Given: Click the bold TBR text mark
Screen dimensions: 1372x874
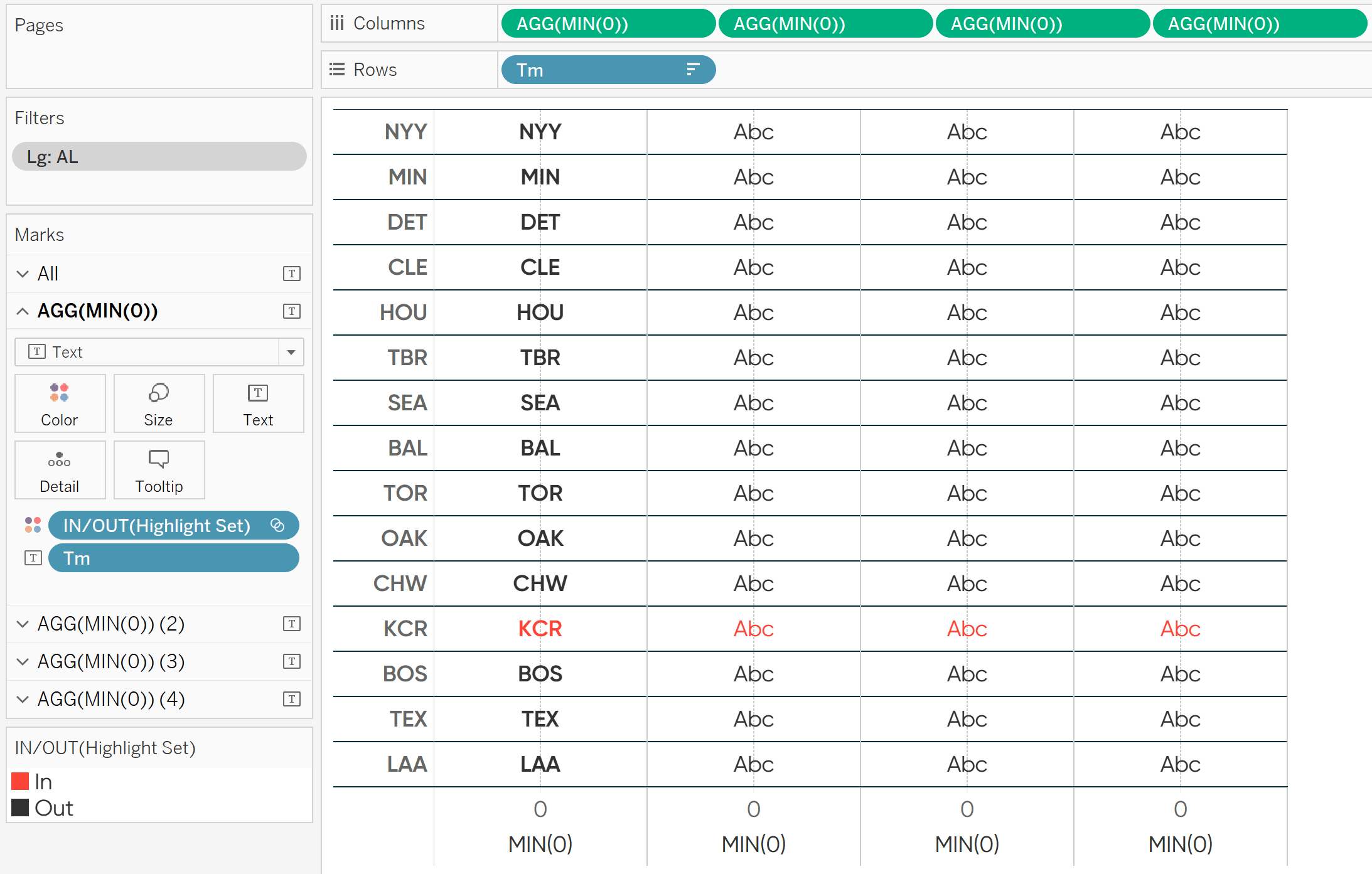Looking at the screenshot, I should [x=540, y=358].
